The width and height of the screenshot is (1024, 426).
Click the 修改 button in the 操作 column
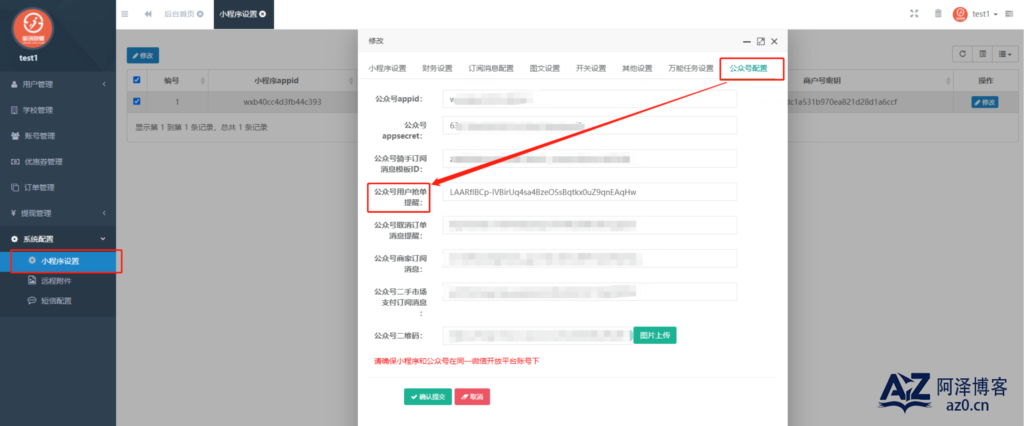pos(985,102)
